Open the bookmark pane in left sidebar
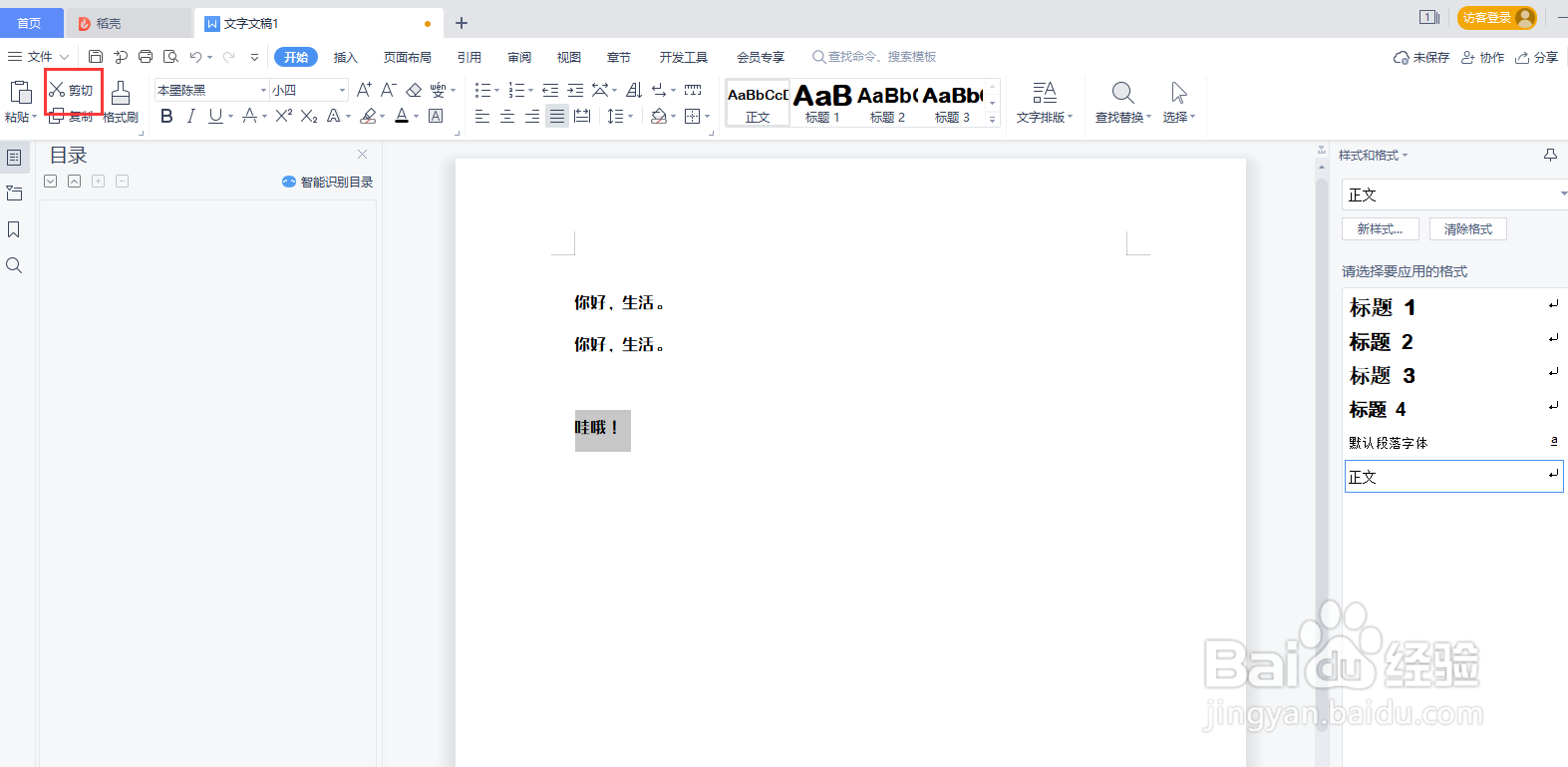Image resolution: width=1568 pixels, height=767 pixels. pyautogui.click(x=14, y=229)
